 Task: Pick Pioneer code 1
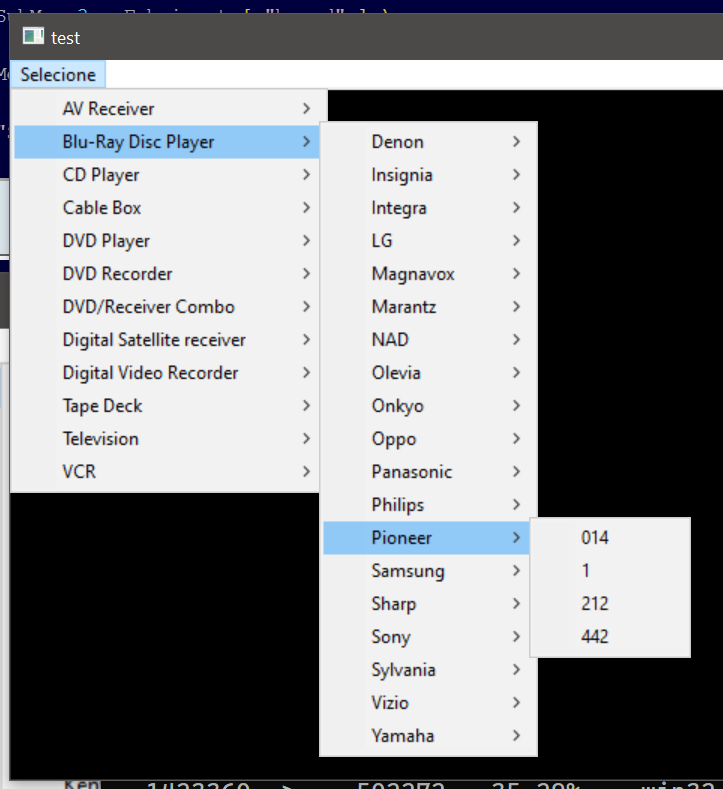click(610, 571)
